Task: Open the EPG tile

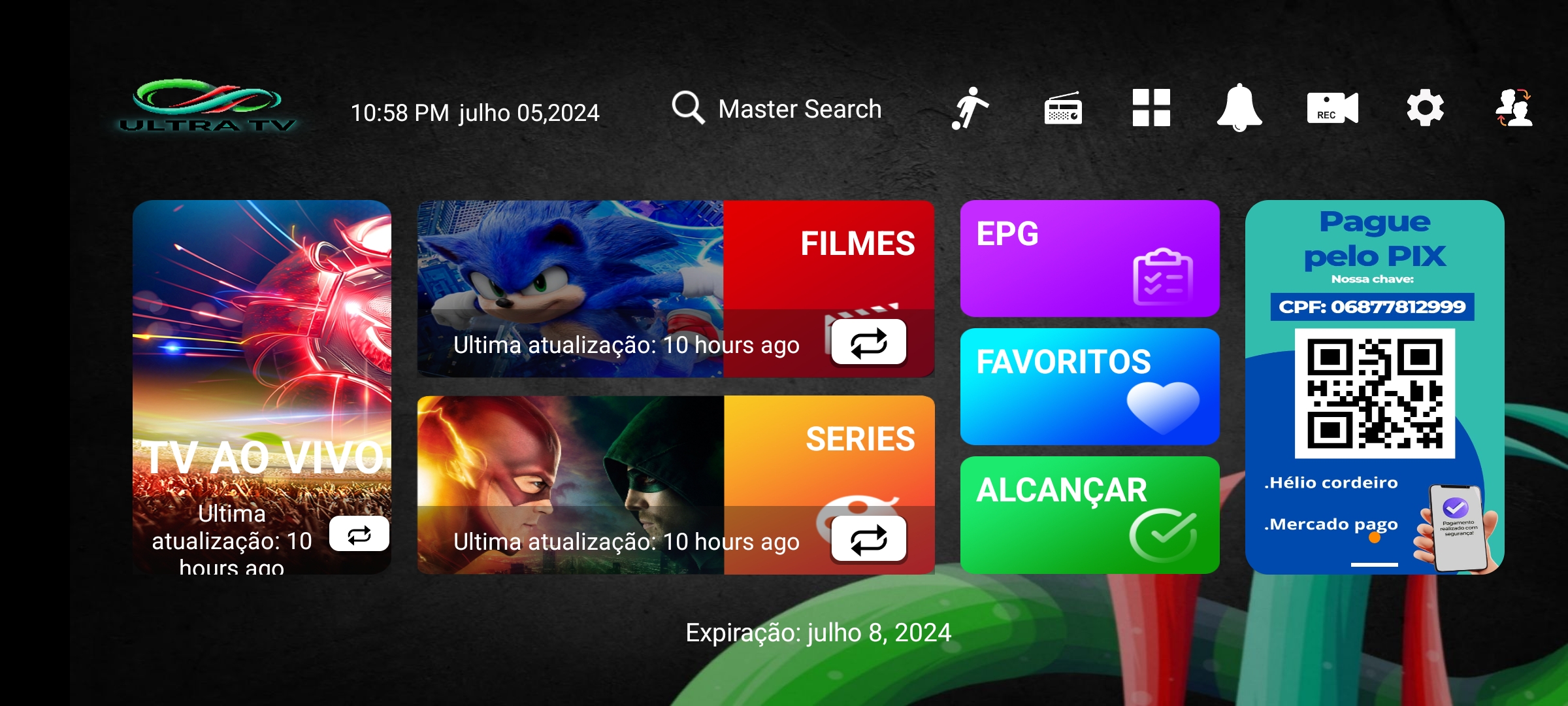Action: click(1090, 259)
